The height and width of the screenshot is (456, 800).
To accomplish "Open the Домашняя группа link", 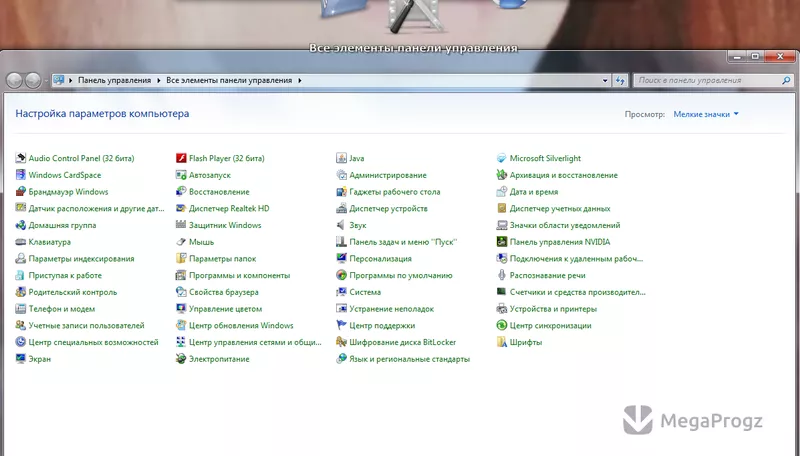I will 62,225.
